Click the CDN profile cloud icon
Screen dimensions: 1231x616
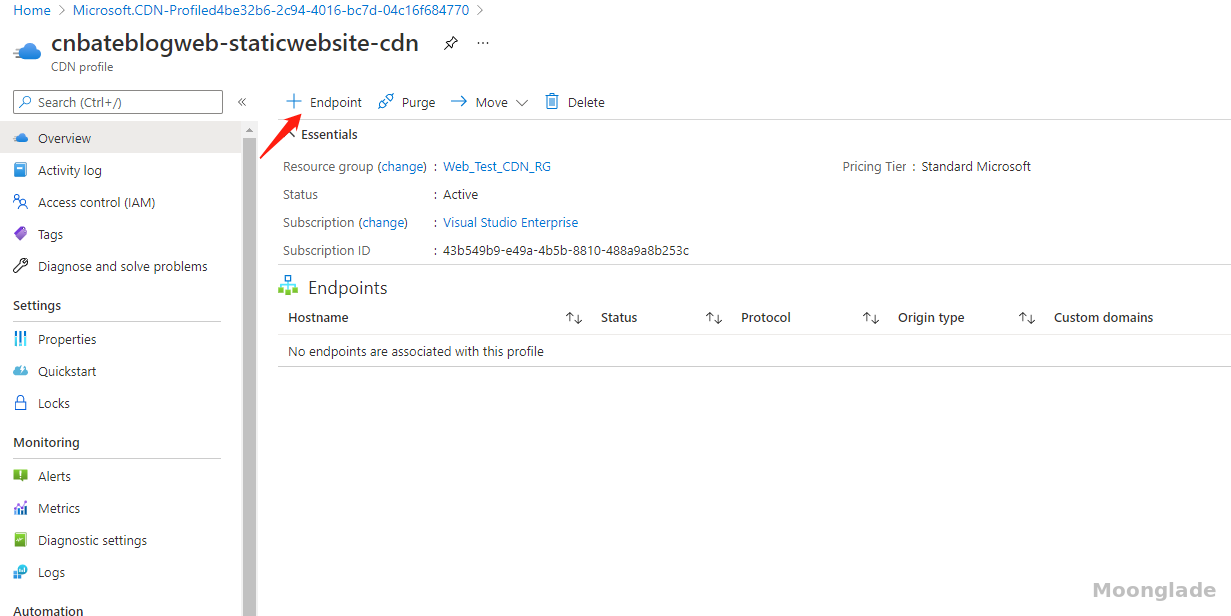27,51
